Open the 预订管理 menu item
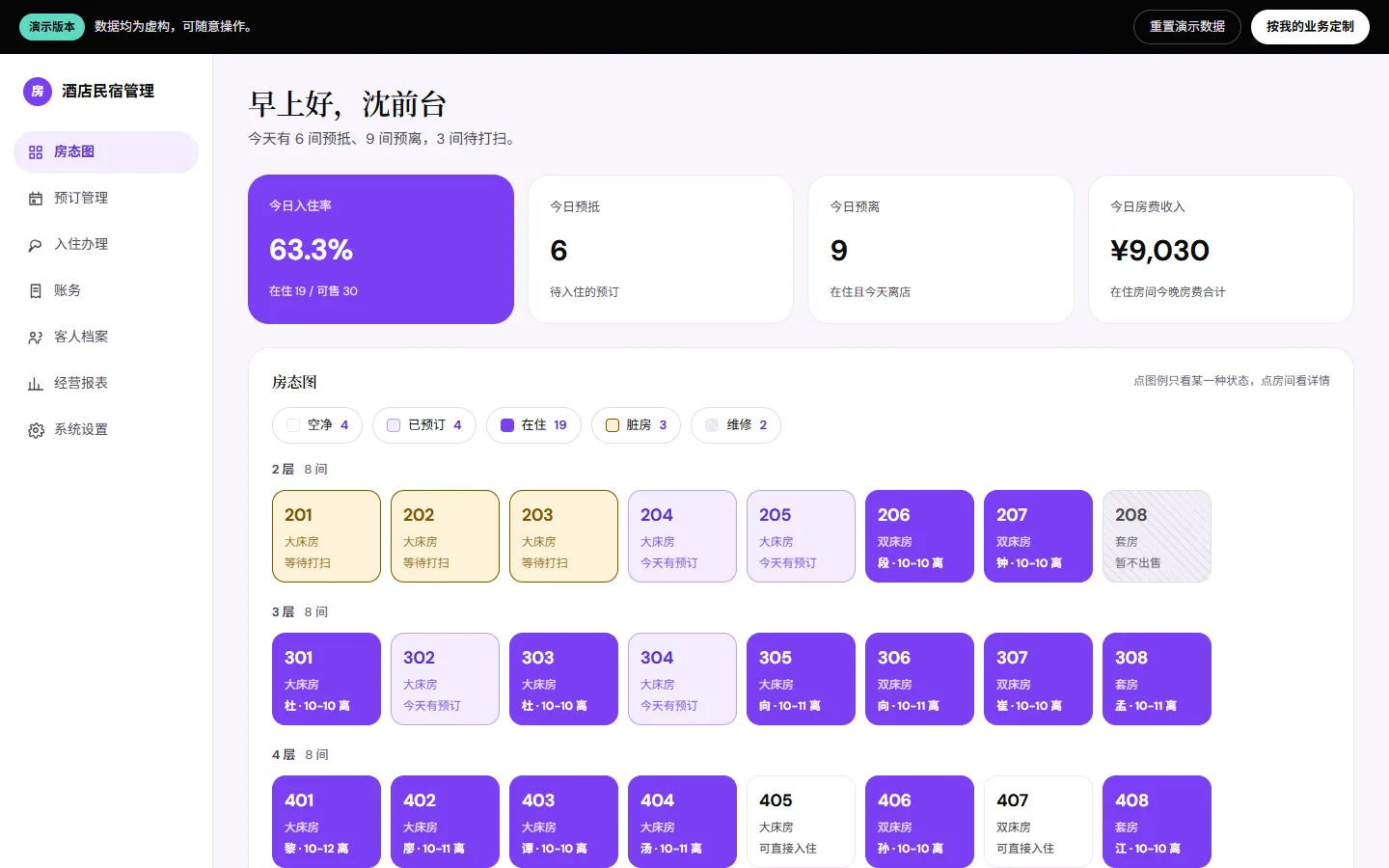 tap(106, 199)
